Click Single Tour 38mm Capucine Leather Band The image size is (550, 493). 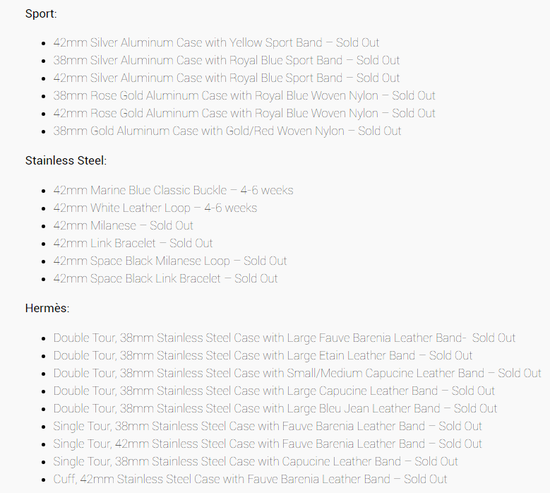[256, 461]
